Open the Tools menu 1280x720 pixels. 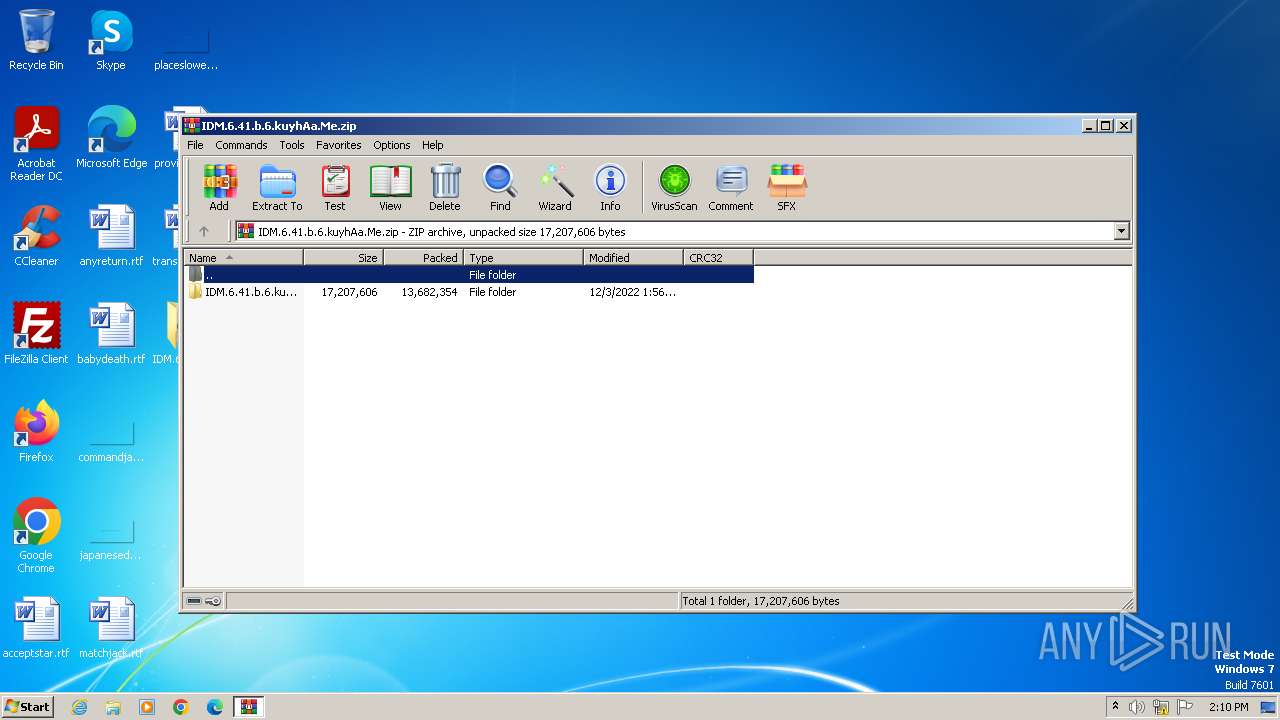click(292, 145)
